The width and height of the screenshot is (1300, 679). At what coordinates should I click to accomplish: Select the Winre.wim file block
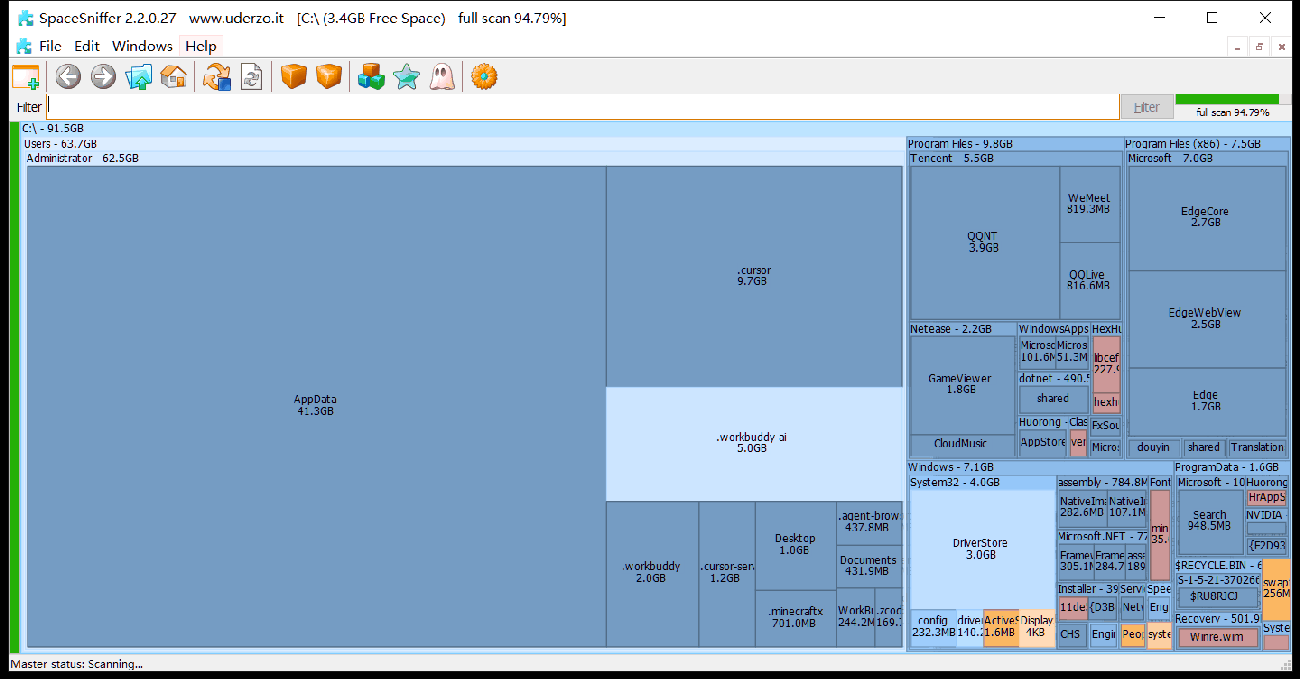1217,637
